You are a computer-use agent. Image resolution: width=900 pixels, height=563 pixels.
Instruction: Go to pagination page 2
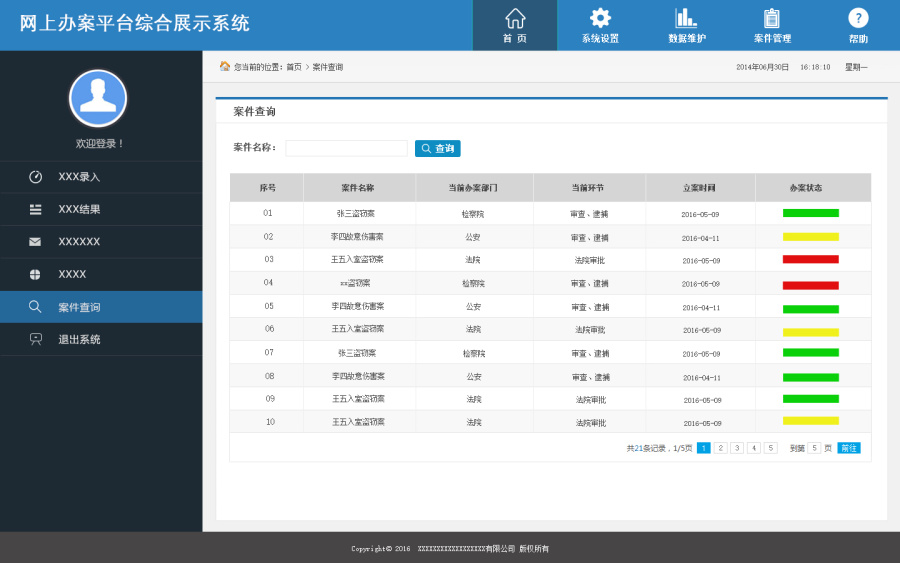[721, 448]
